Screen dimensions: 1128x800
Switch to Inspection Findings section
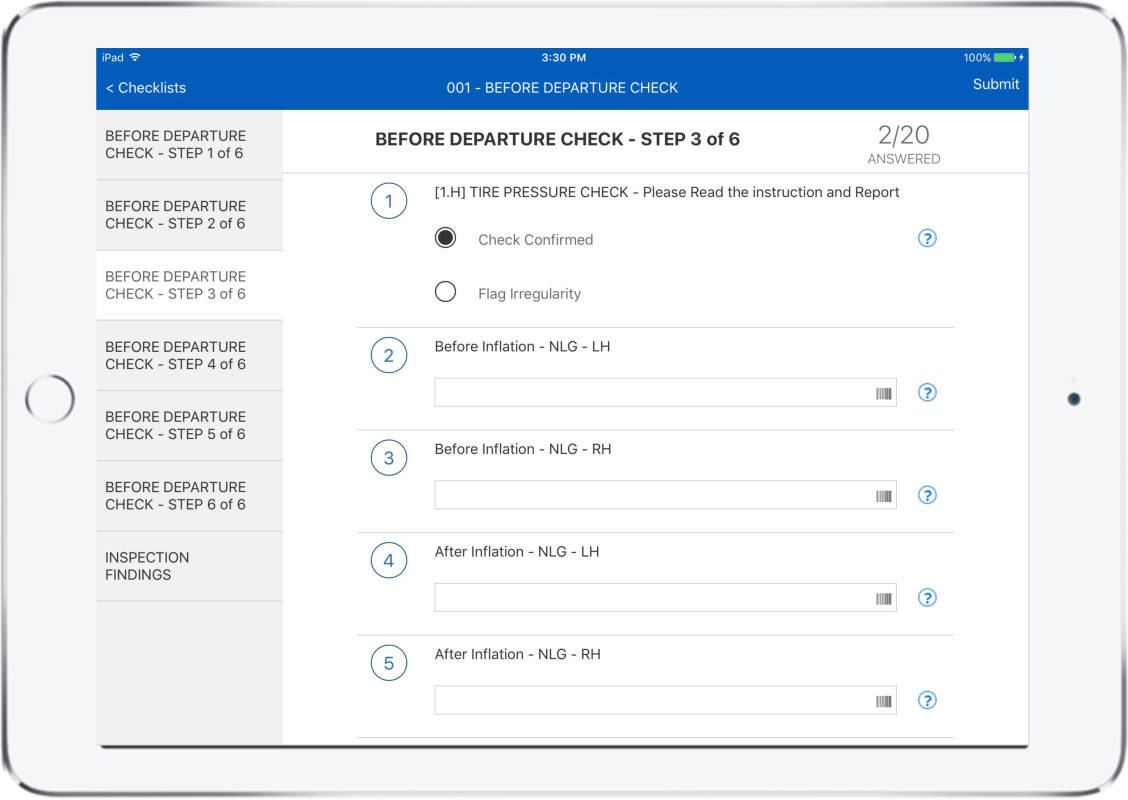click(189, 566)
